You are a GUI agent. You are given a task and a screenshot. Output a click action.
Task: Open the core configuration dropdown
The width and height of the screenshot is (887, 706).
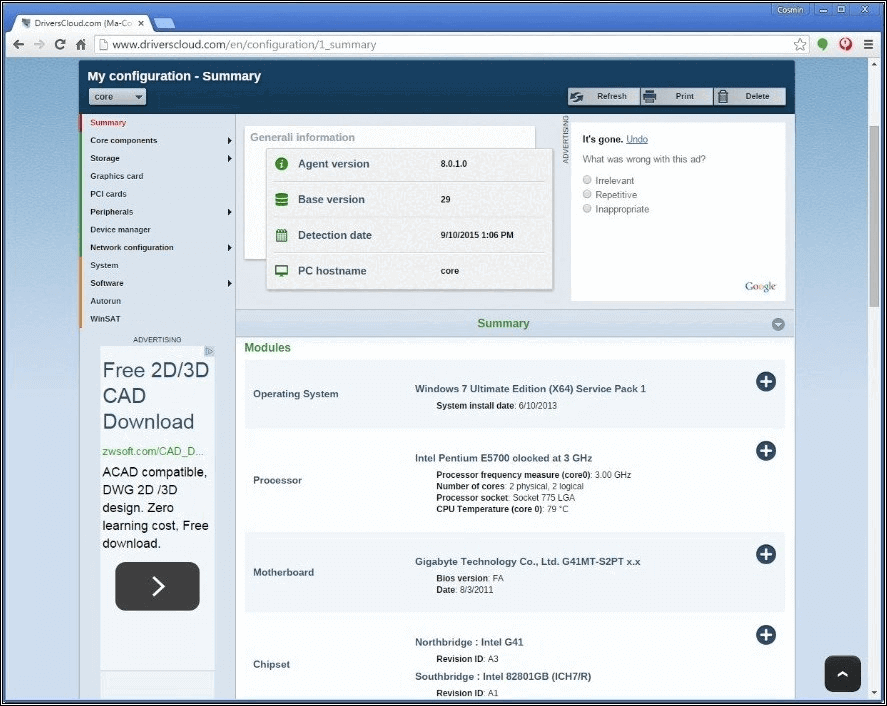click(117, 97)
